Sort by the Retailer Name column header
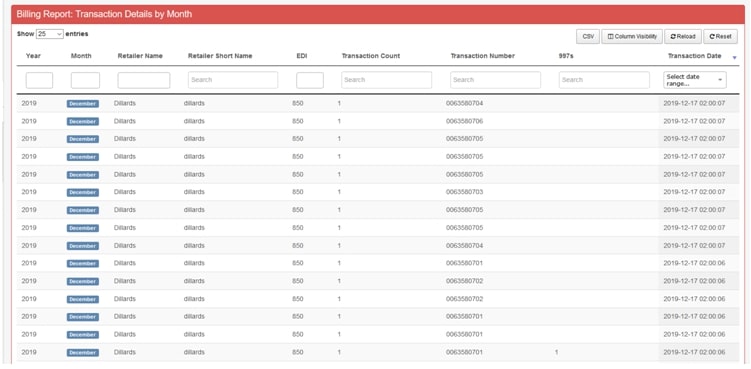The image size is (751, 369). (140, 56)
